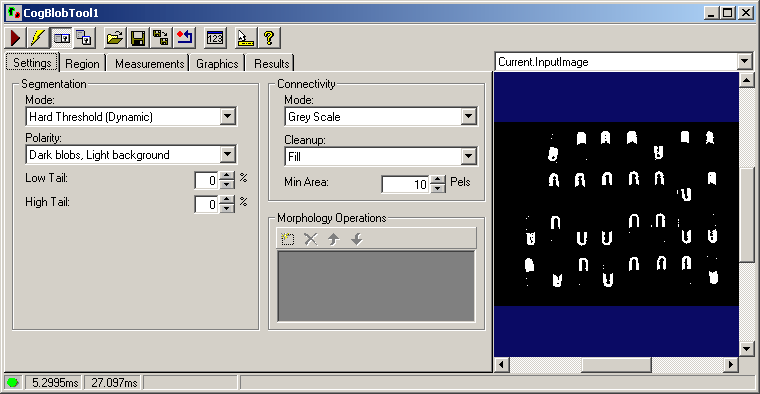
Task: Move morphology operation up arrow
Action: click(x=333, y=238)
